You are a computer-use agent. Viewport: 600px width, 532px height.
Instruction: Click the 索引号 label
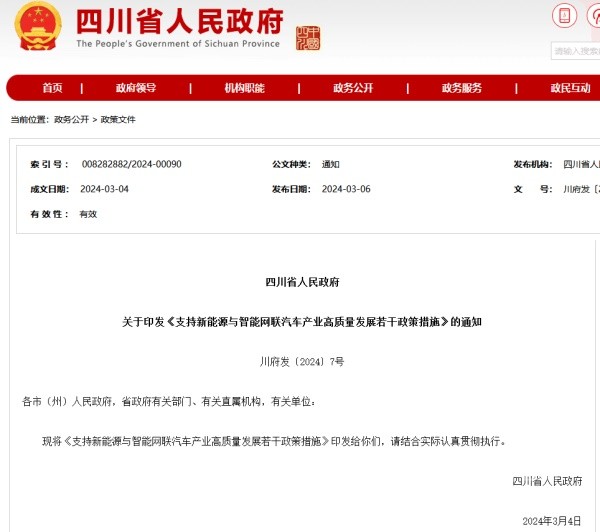coord(49,164)
